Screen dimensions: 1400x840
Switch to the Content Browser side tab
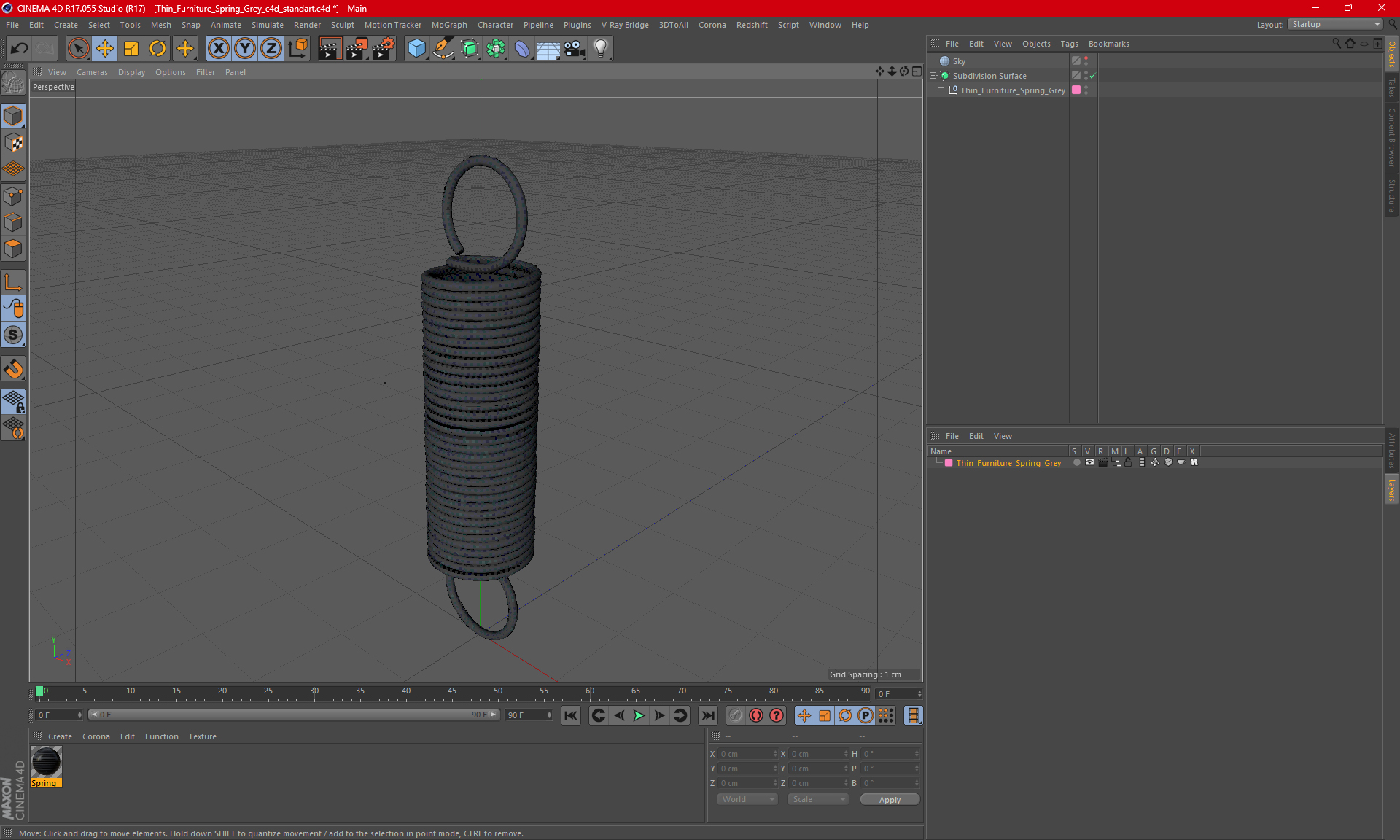pos(1392,137)
